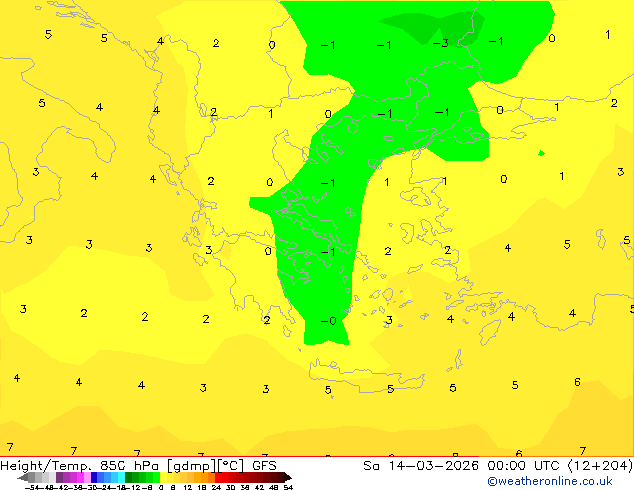This screenshot has width=634, height=490.
Task: Click the bright green legend swatch
Action: click(156, 477)
